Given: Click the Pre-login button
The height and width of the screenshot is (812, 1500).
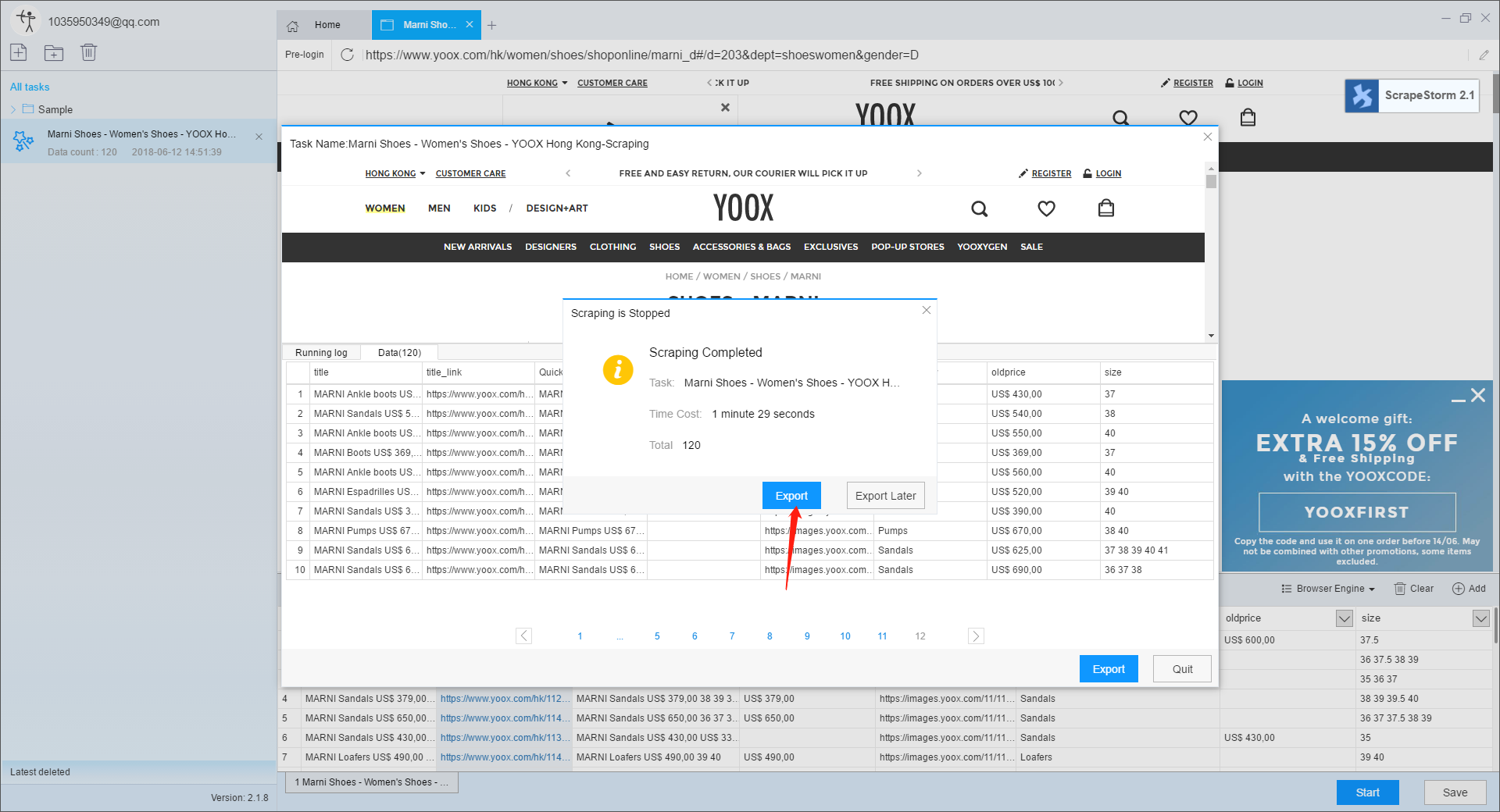Looking at the screenshot, I should (x=304, y=55).
